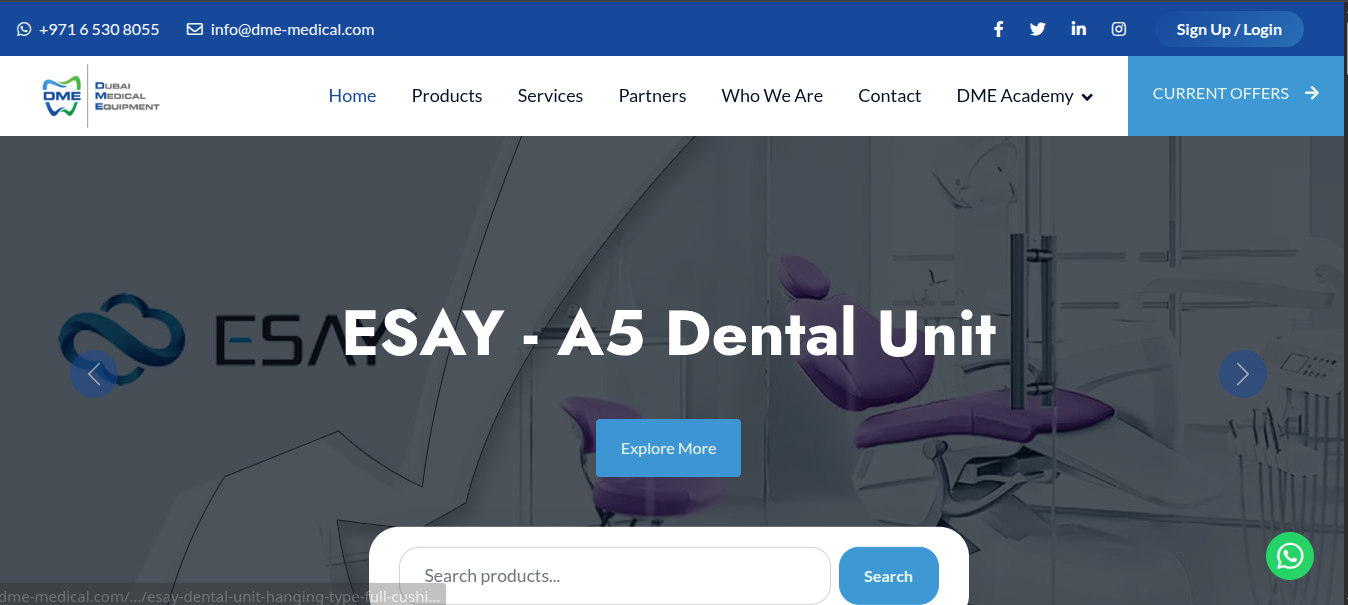This screenshot has height=605, width=1348.
Task: Open the Products menu item
Action: 447,96
